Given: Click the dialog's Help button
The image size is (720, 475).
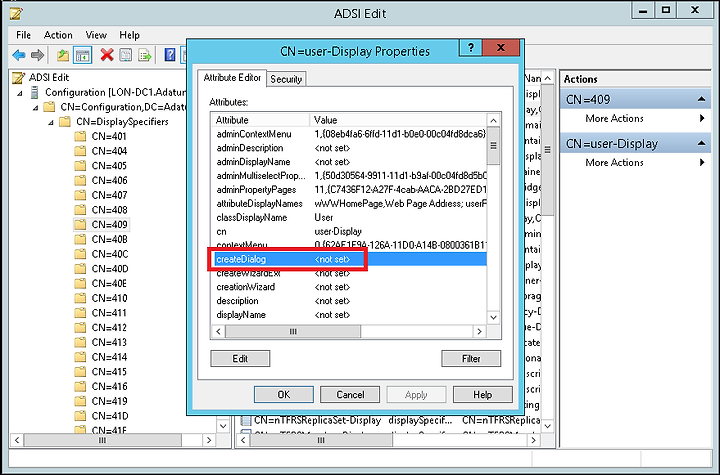Looking at the screenshot, I should click(483, 395).
